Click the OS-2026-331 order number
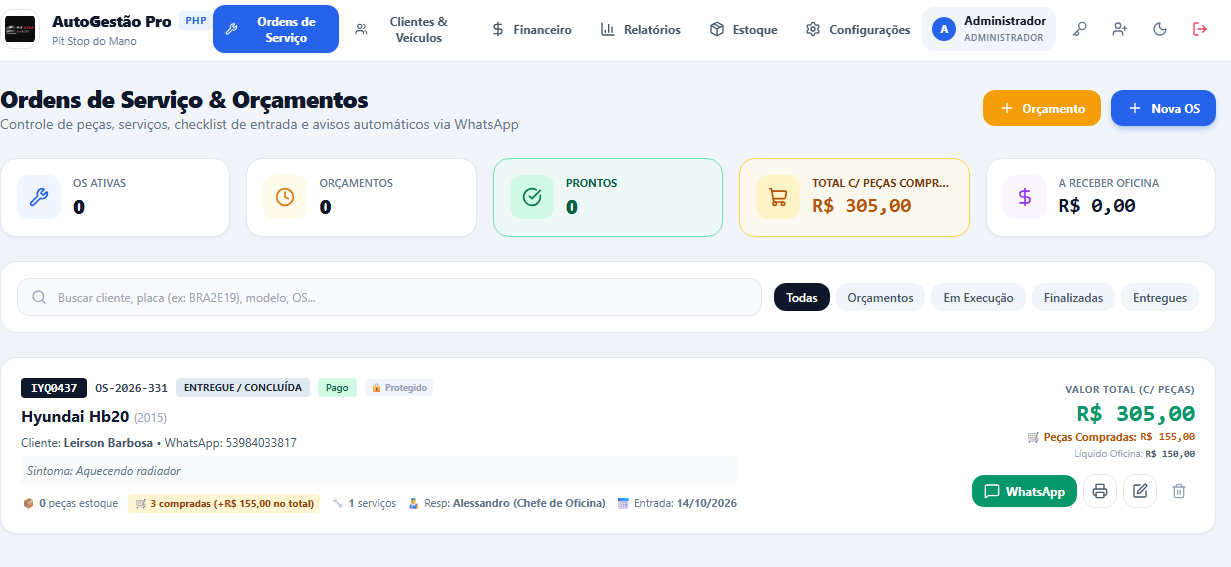Image resolution: width=1231 pixels, height=567 pixels. click(x=131, y=388)
